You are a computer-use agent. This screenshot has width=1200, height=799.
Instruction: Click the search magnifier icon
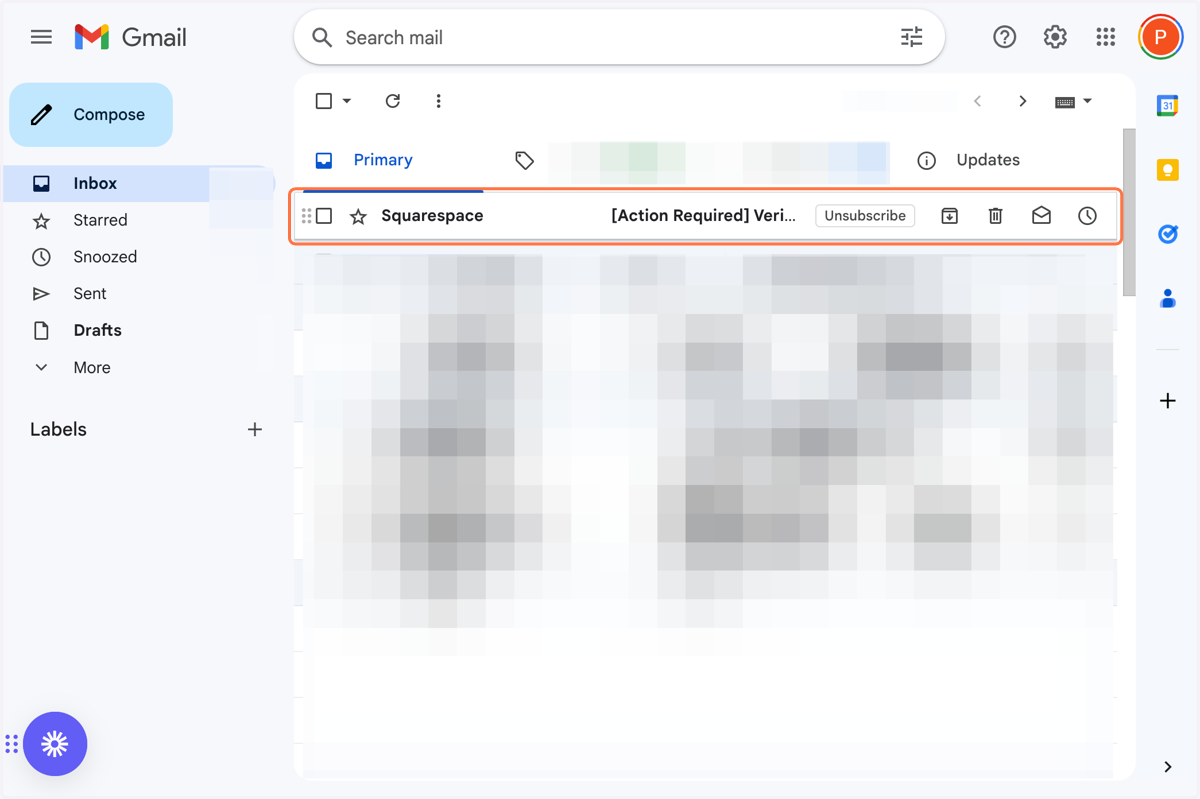[322, 38]
